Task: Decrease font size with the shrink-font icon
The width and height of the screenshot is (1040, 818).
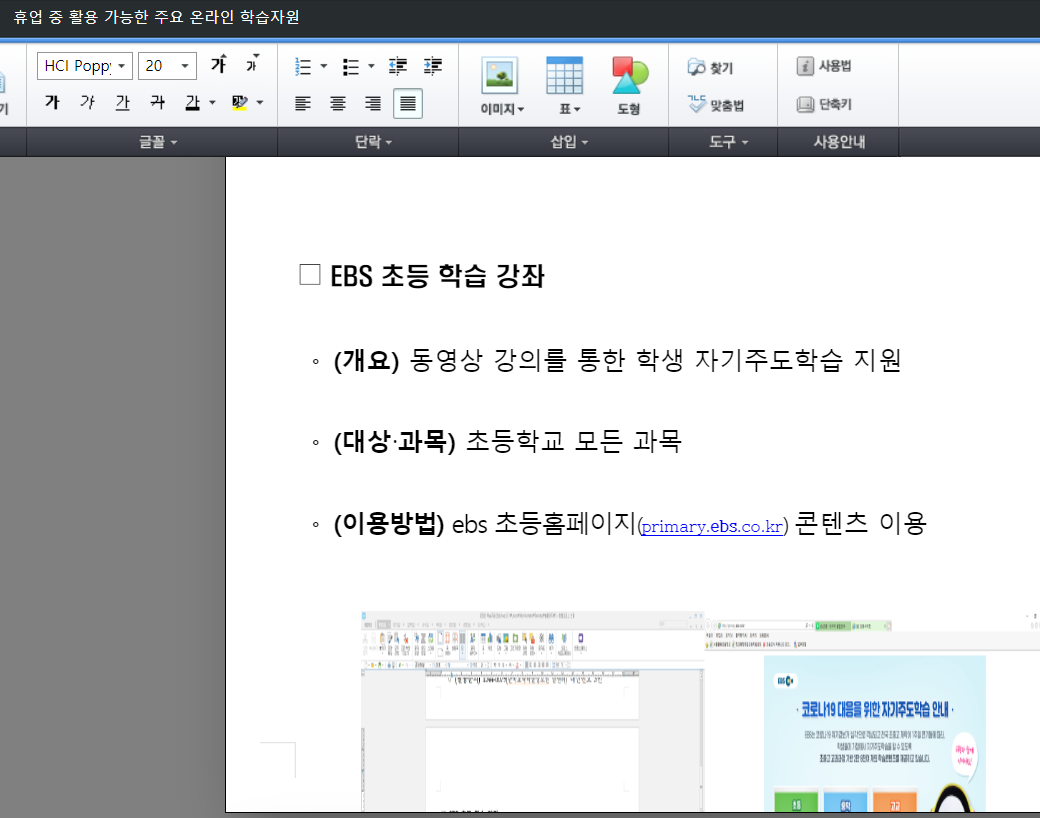Action: pos(252,64)
